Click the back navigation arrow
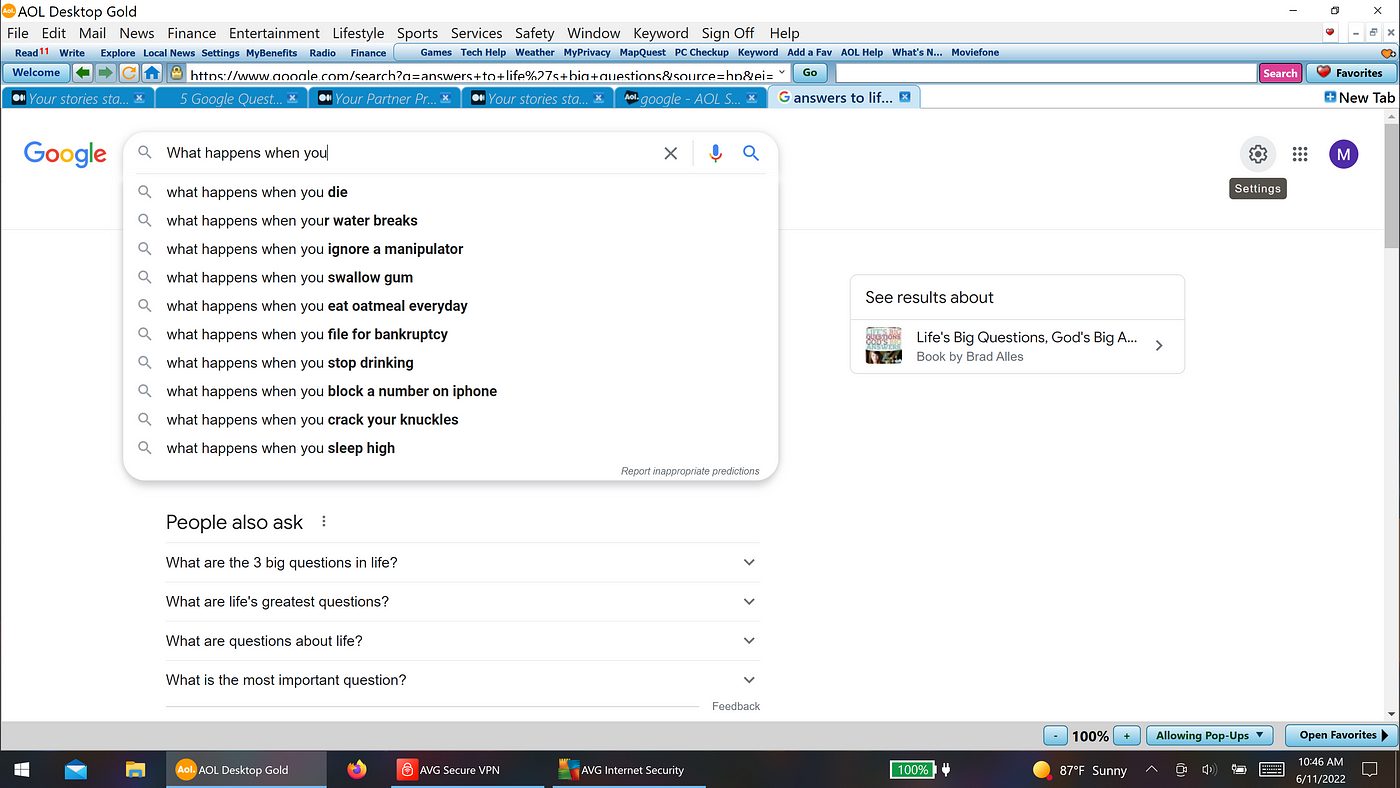 [x=83, y=73]
